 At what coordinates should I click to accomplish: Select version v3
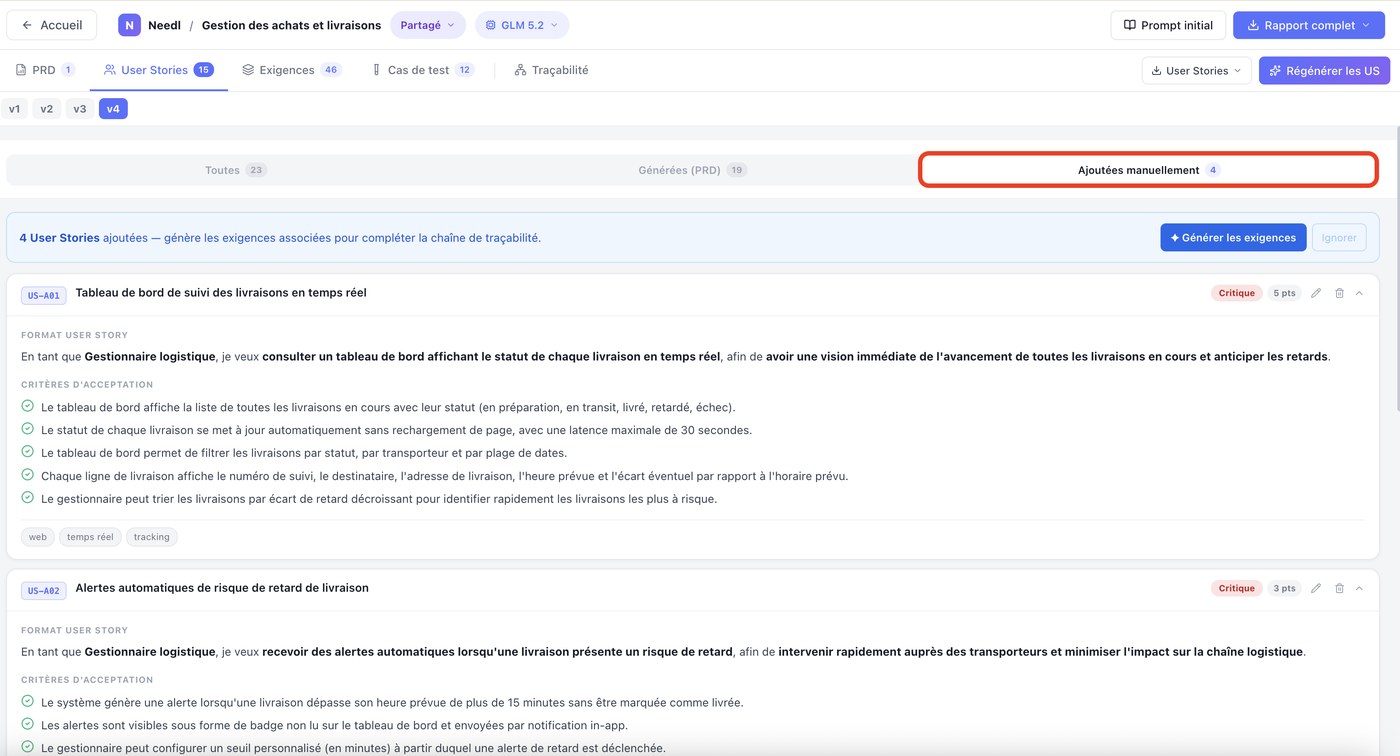[x=80, y=109]
